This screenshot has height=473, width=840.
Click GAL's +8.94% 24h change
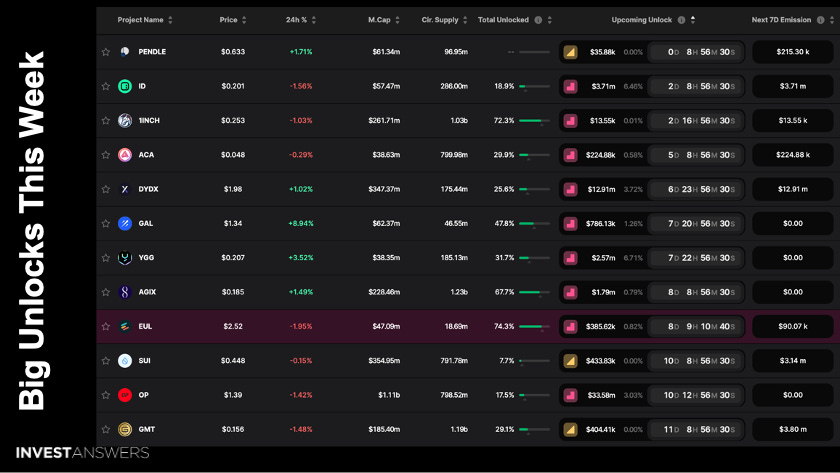301,223
